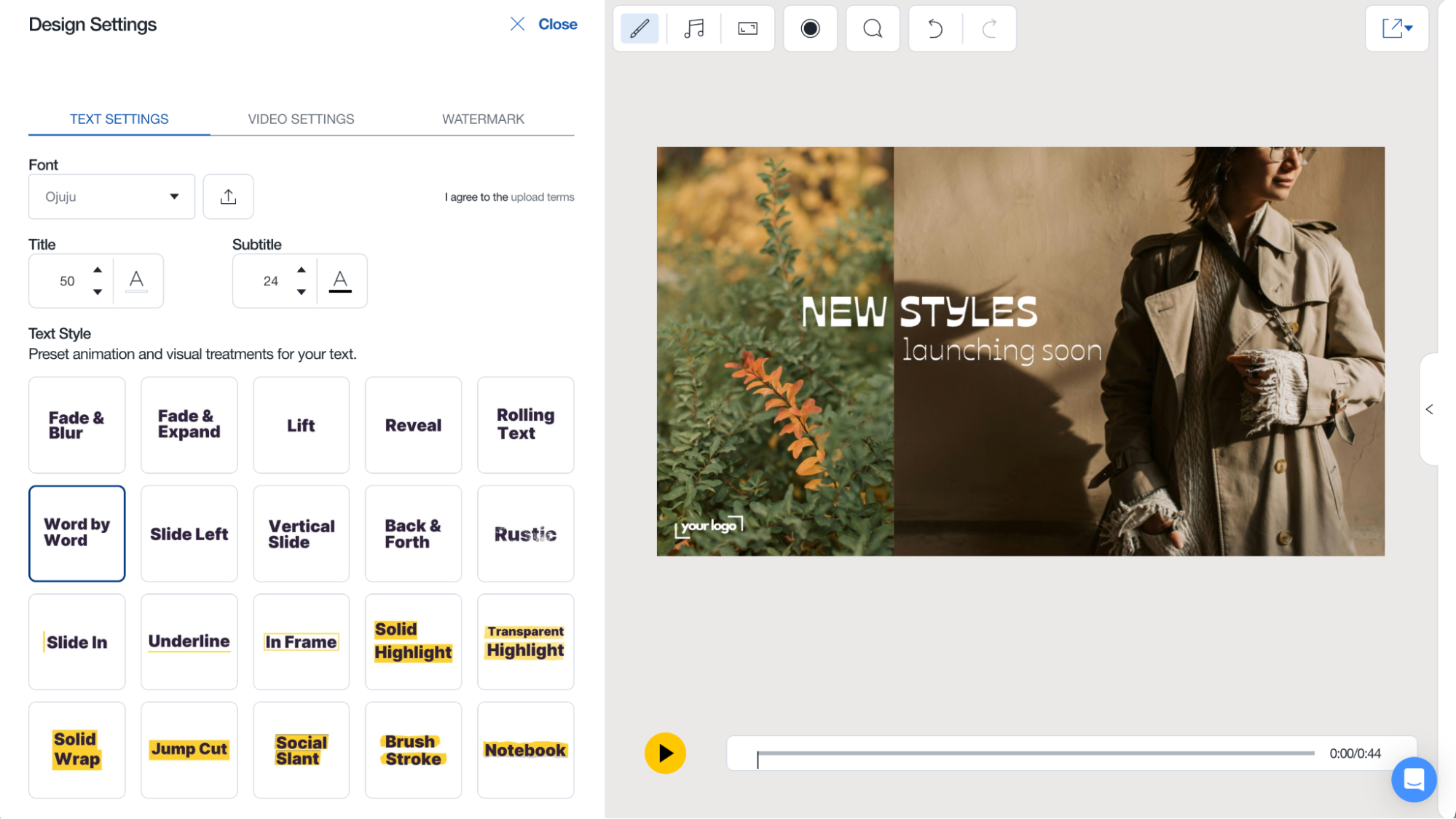The width and height of the screenshot is (1456, 819).
Task: Undo the last change
Action: (x=934, y=28)
